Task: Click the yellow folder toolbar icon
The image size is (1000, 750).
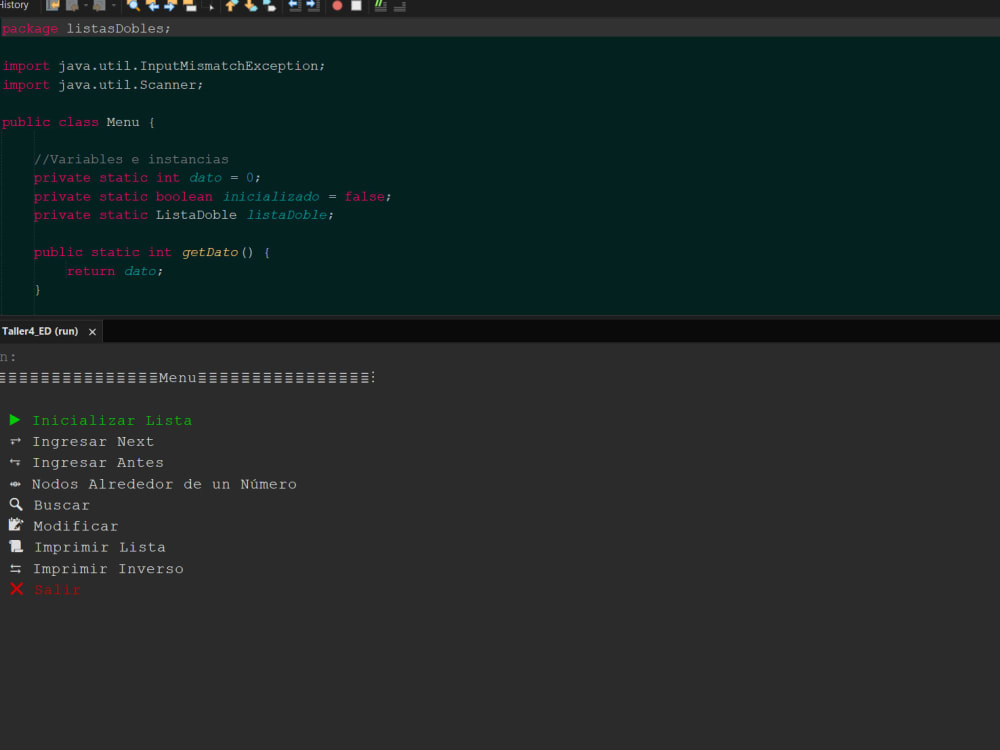Action: (x=187, y=6)
